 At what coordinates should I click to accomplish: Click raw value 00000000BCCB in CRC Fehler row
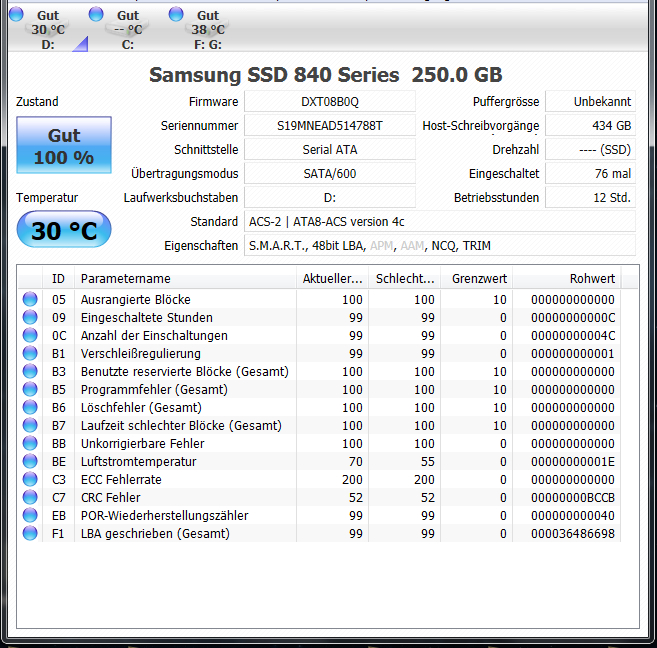click(x=573, y=498)
